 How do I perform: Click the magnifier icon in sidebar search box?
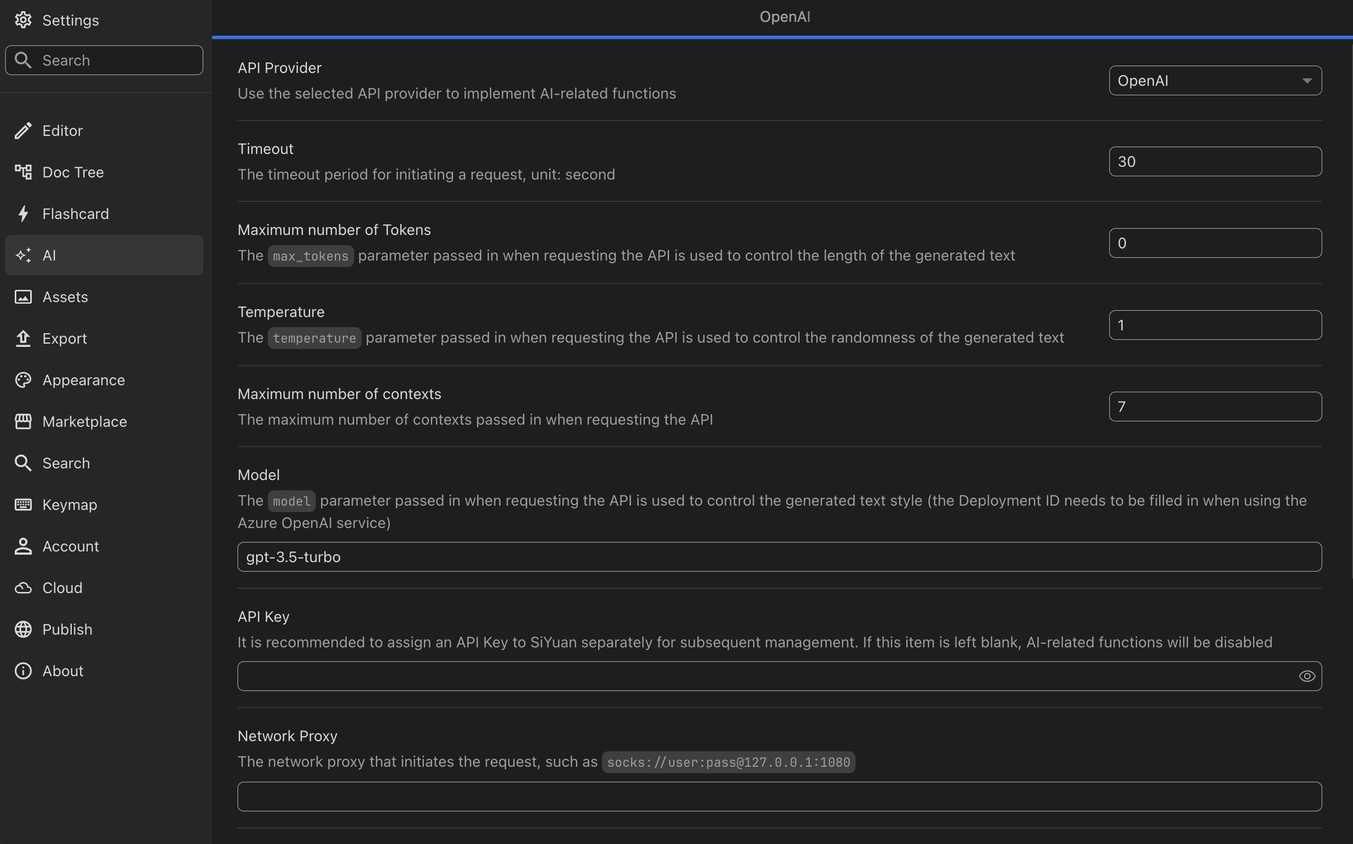tap(23, 60)
